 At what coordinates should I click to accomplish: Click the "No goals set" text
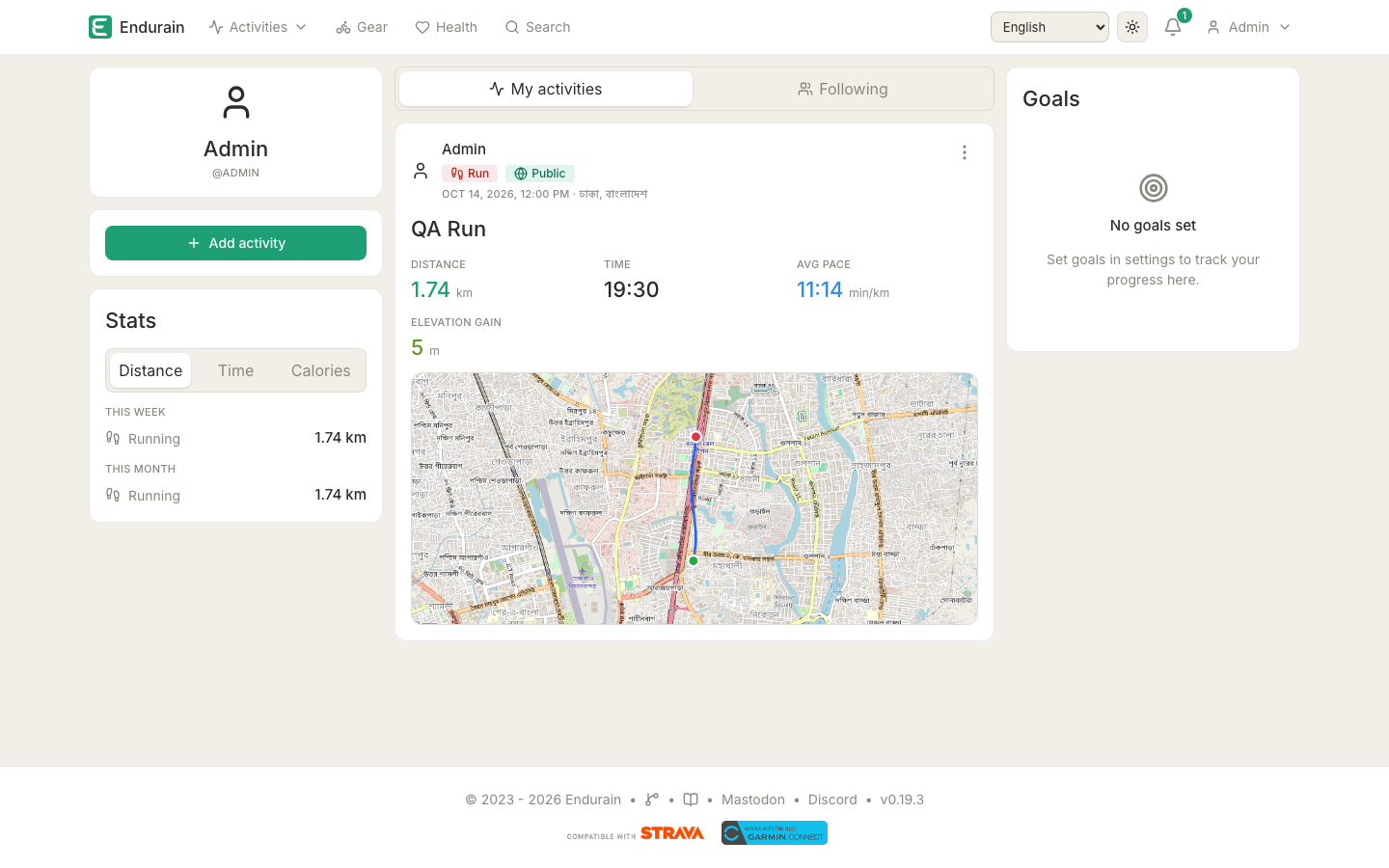(1153, 226)
